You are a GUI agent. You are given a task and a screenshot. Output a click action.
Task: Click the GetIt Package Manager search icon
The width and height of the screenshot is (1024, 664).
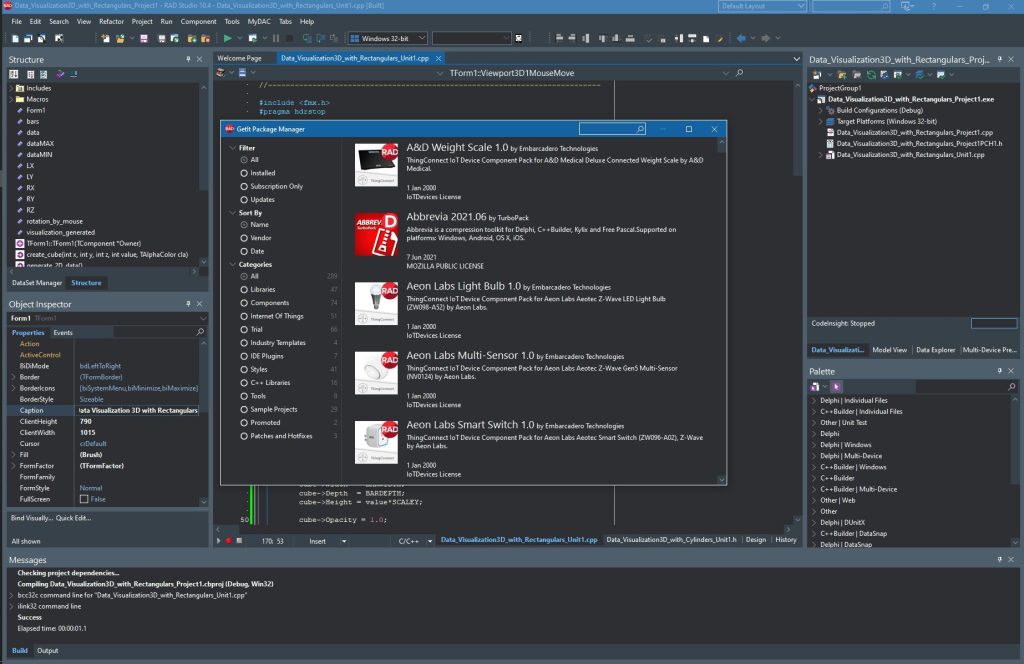(x=641, y=129)
